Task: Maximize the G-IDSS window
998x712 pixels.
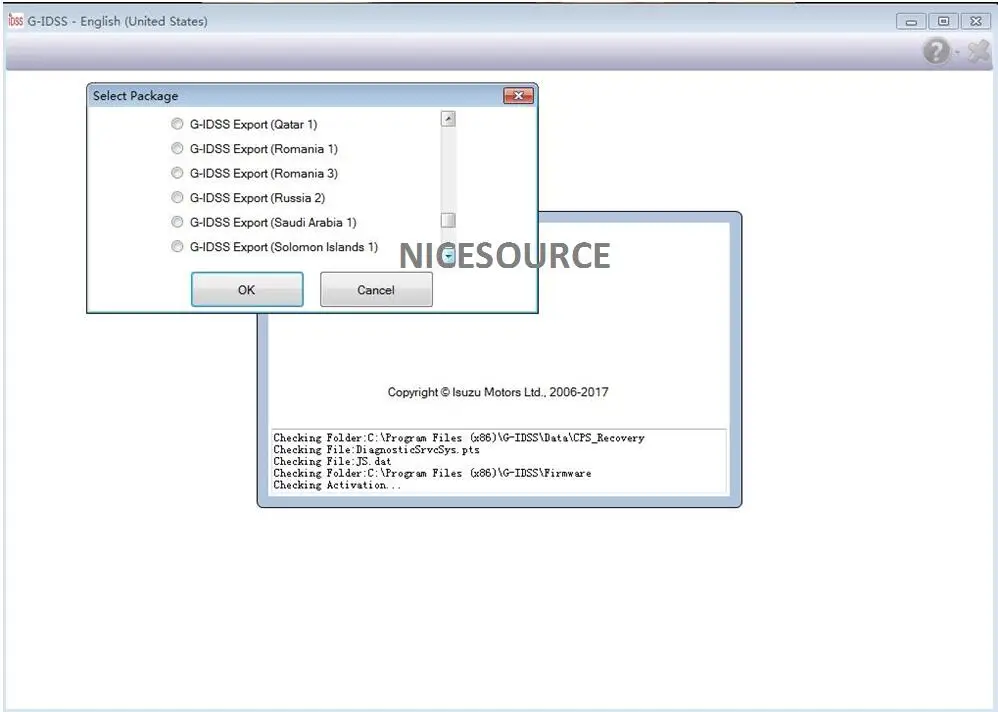Action: click(x=943, y=22)
